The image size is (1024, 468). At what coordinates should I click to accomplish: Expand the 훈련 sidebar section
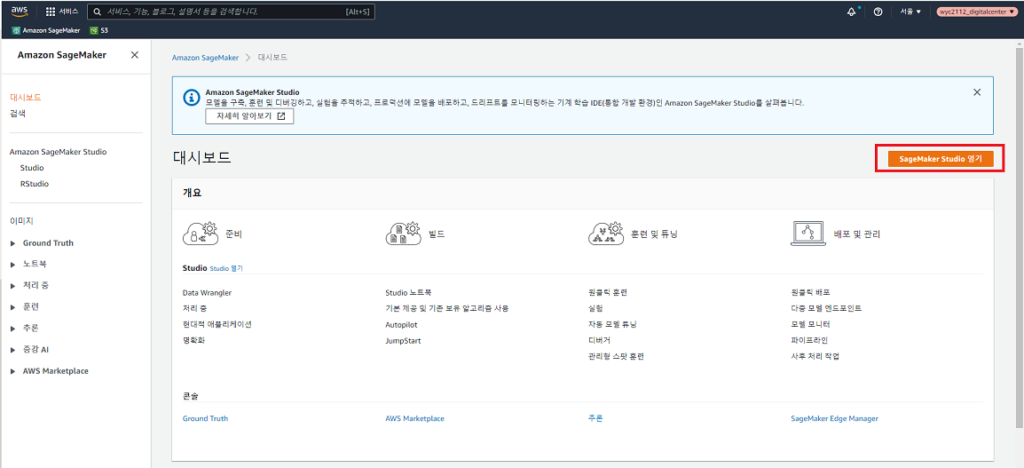pos(12,307)
